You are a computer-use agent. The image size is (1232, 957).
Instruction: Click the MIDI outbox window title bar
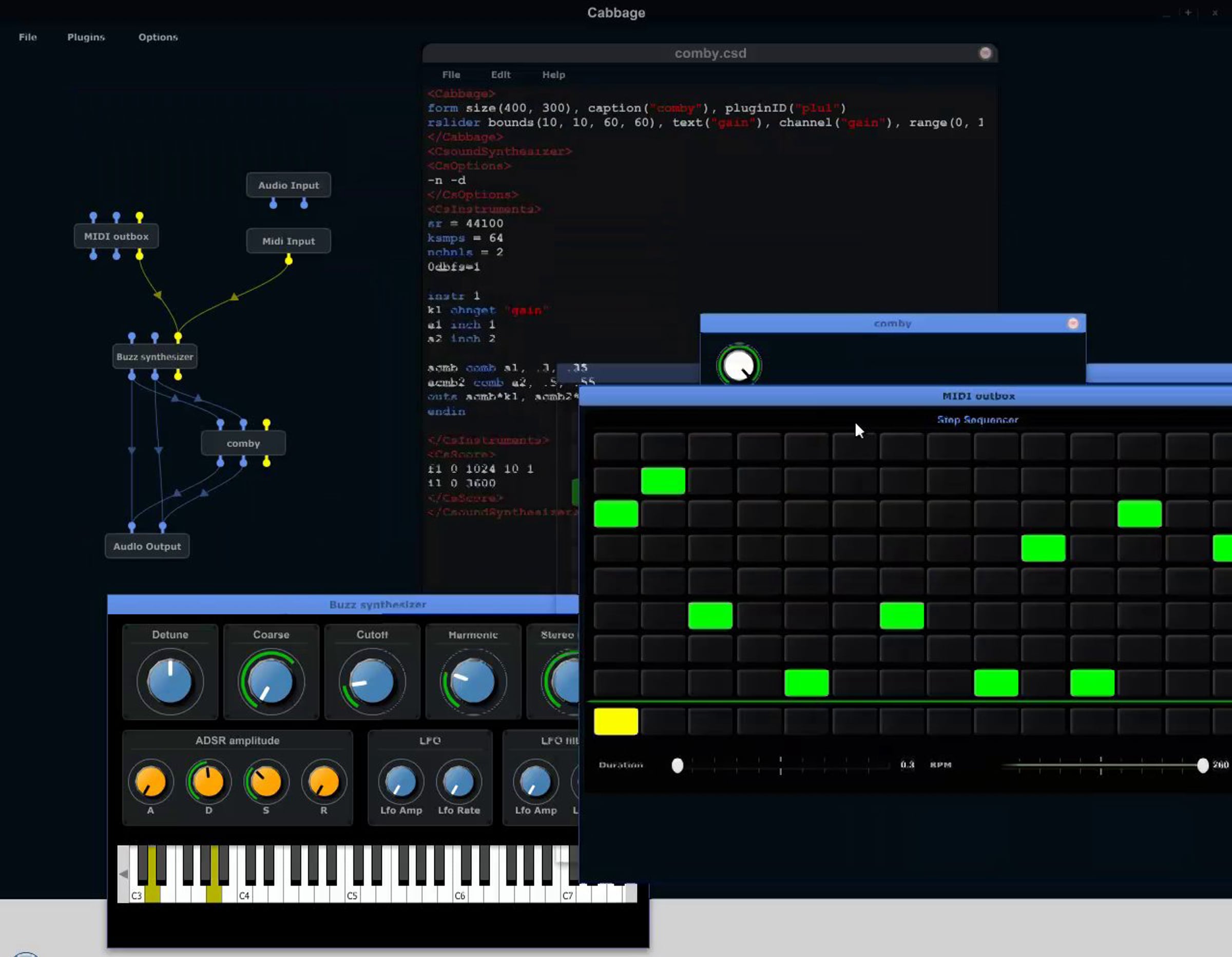pyautogui.click(x=906, y=396)
